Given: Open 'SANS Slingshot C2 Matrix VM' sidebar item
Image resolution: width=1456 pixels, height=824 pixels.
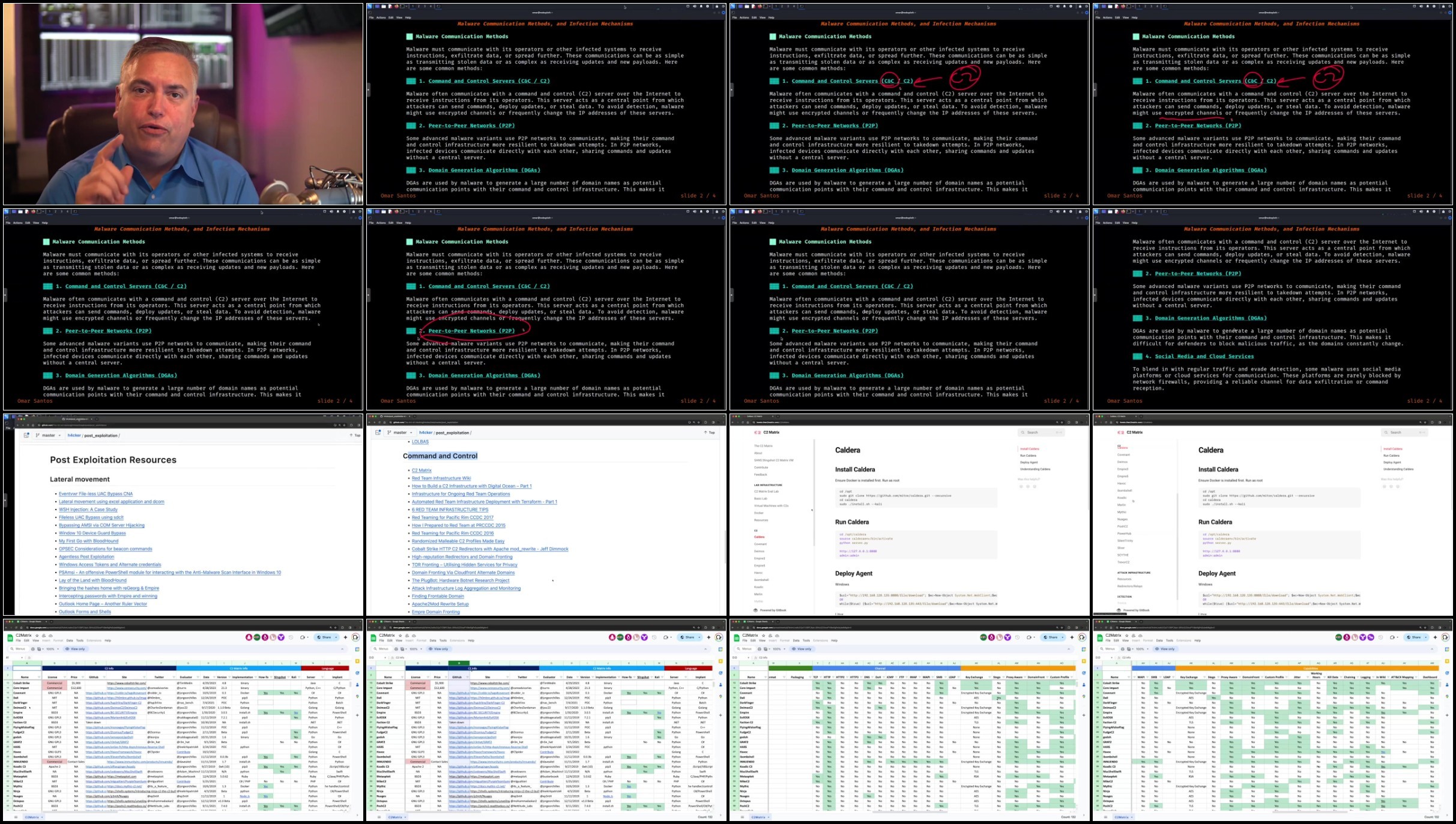Looking at the screenshot, I should [773, 460].
